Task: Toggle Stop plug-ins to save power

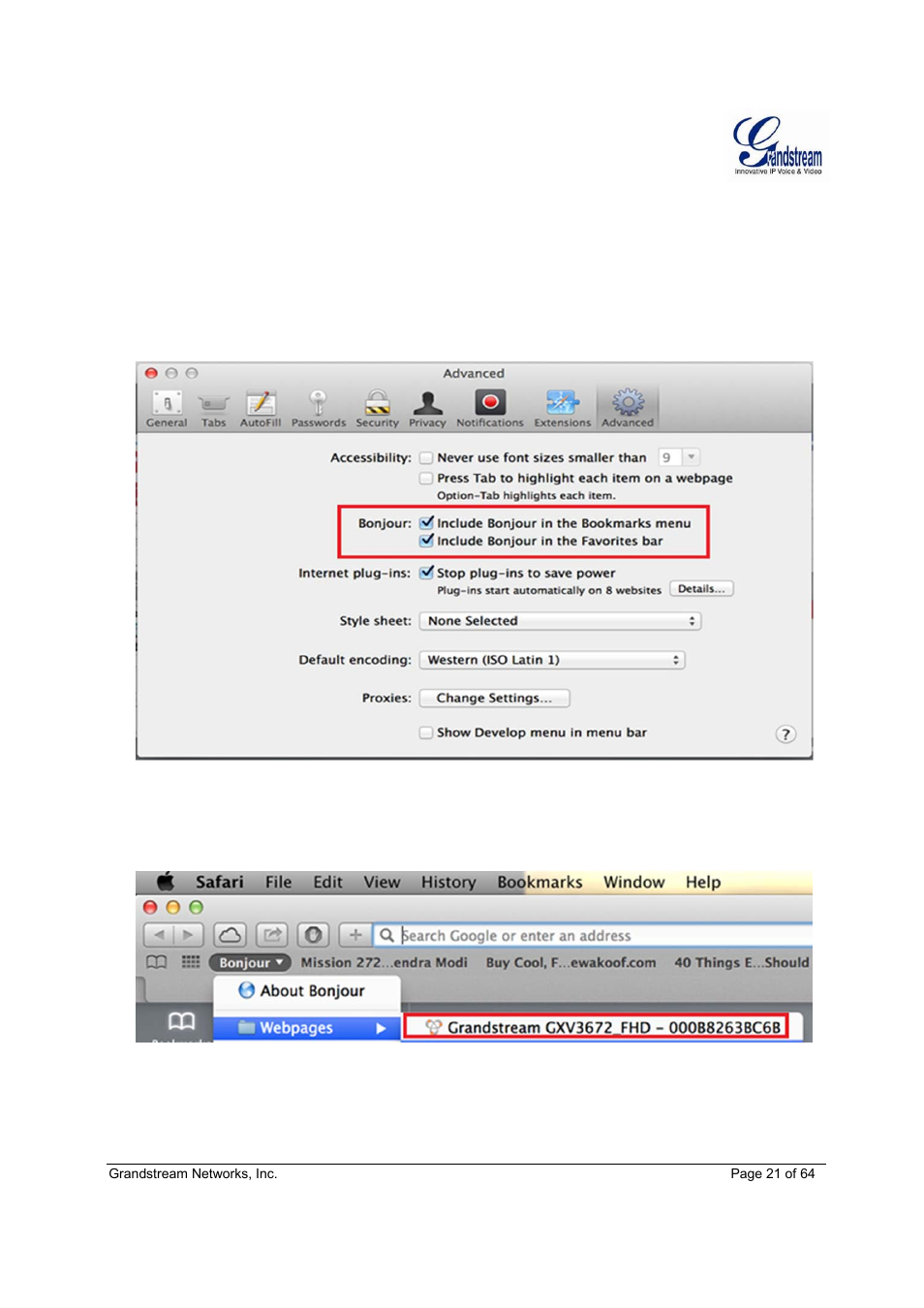Action: click(426, 573)
